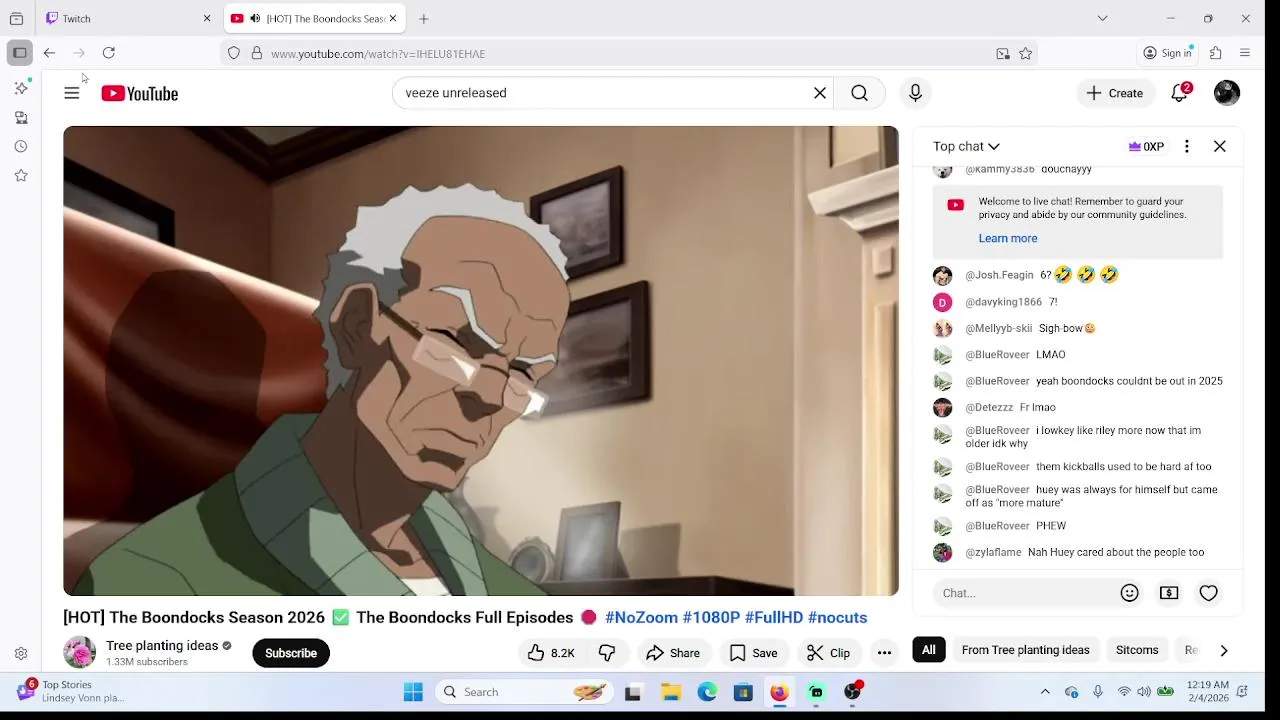Image resolution: width=1280 pixels, height=720 pixels.
Task: Close the Twitch tab
Action: click(x=207, y=18)
